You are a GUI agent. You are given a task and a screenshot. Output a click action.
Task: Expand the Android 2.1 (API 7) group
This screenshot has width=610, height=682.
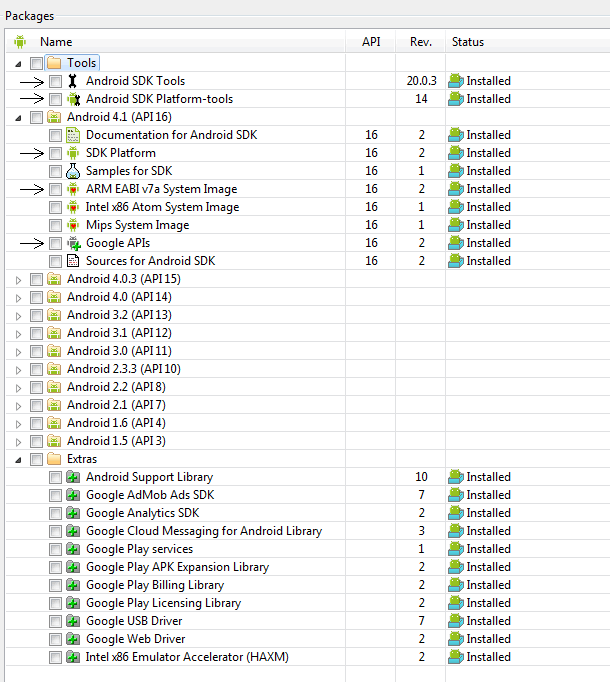(x=18, y=406)
